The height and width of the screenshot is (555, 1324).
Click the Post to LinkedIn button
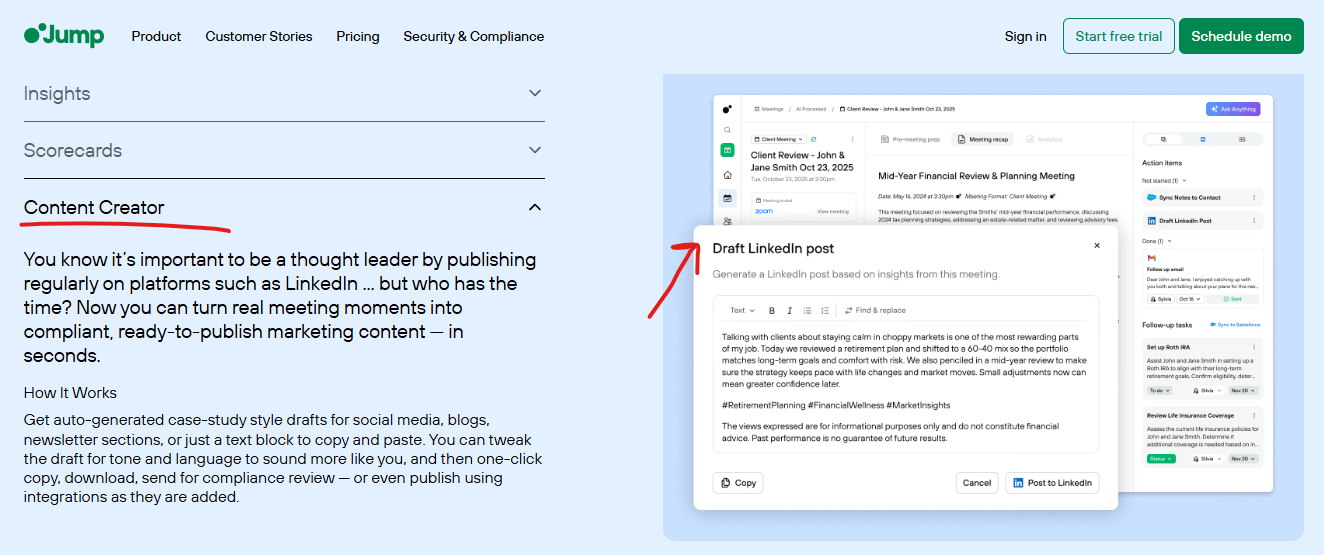[1052, 483]
